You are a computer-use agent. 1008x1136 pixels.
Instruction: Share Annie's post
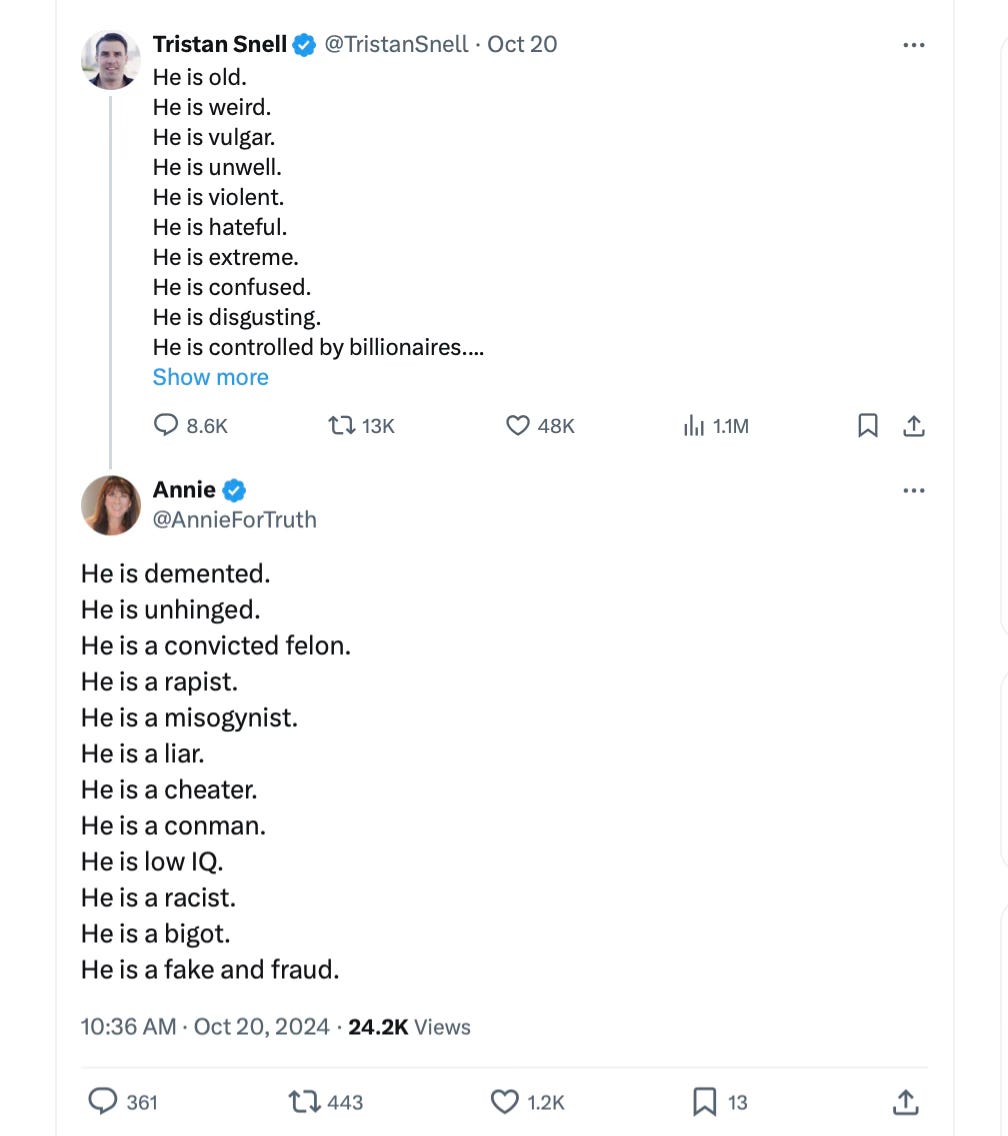pyautogui.click(x=904, y=1102)
